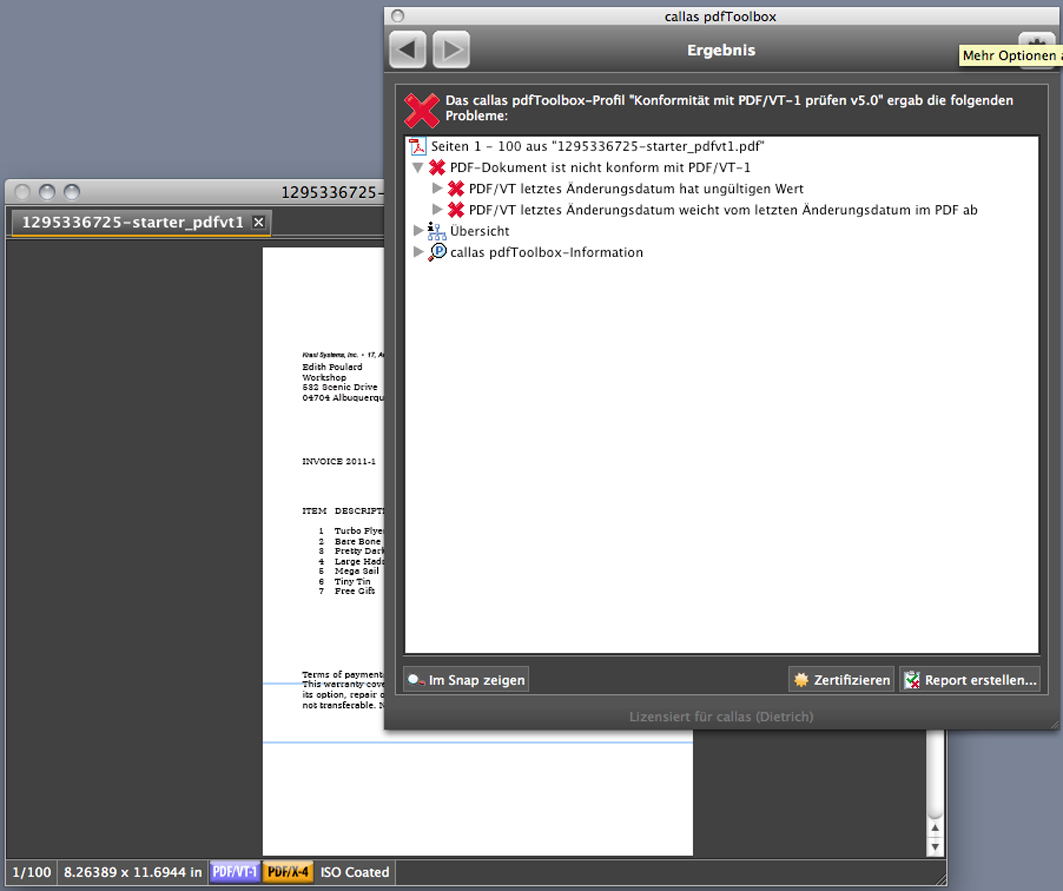Open the gear options menu

[x=1036, y=40]
